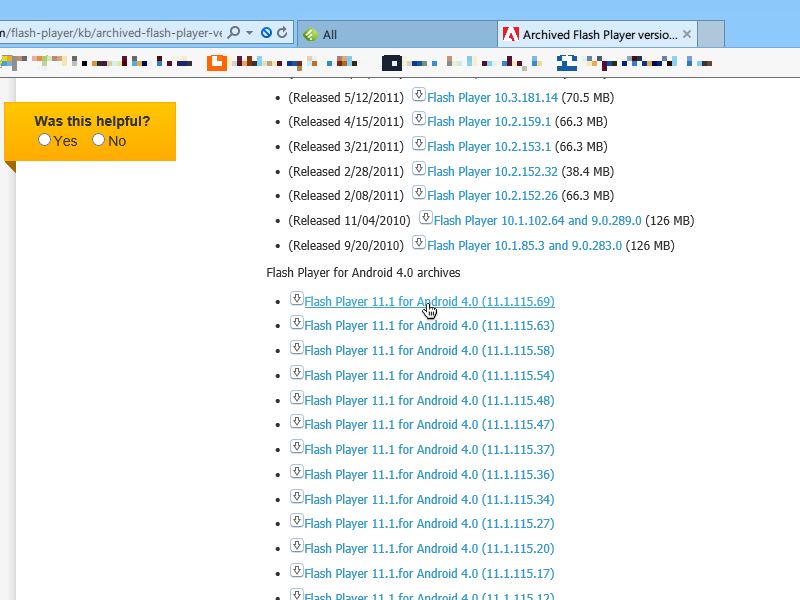Click download icon beside Android 11.1.115.34

[x=297, y=496]
